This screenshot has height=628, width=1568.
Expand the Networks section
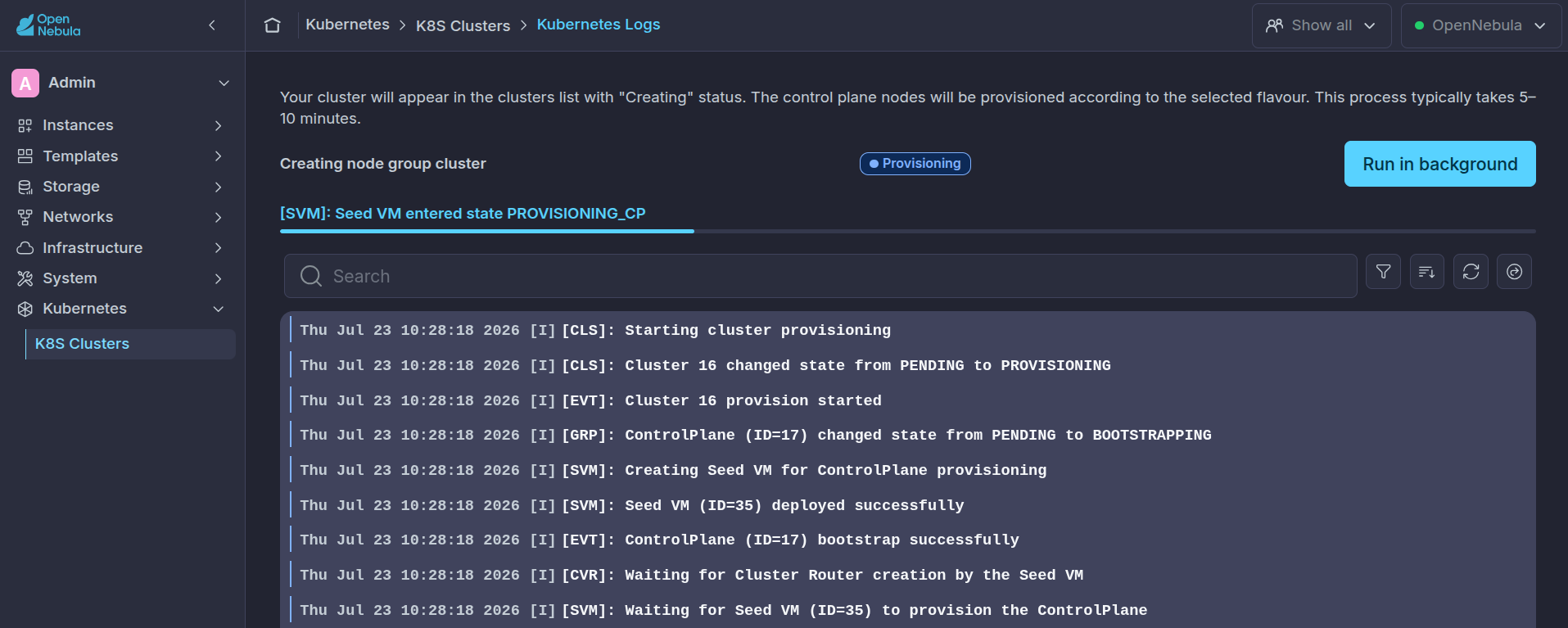[219, 217]
